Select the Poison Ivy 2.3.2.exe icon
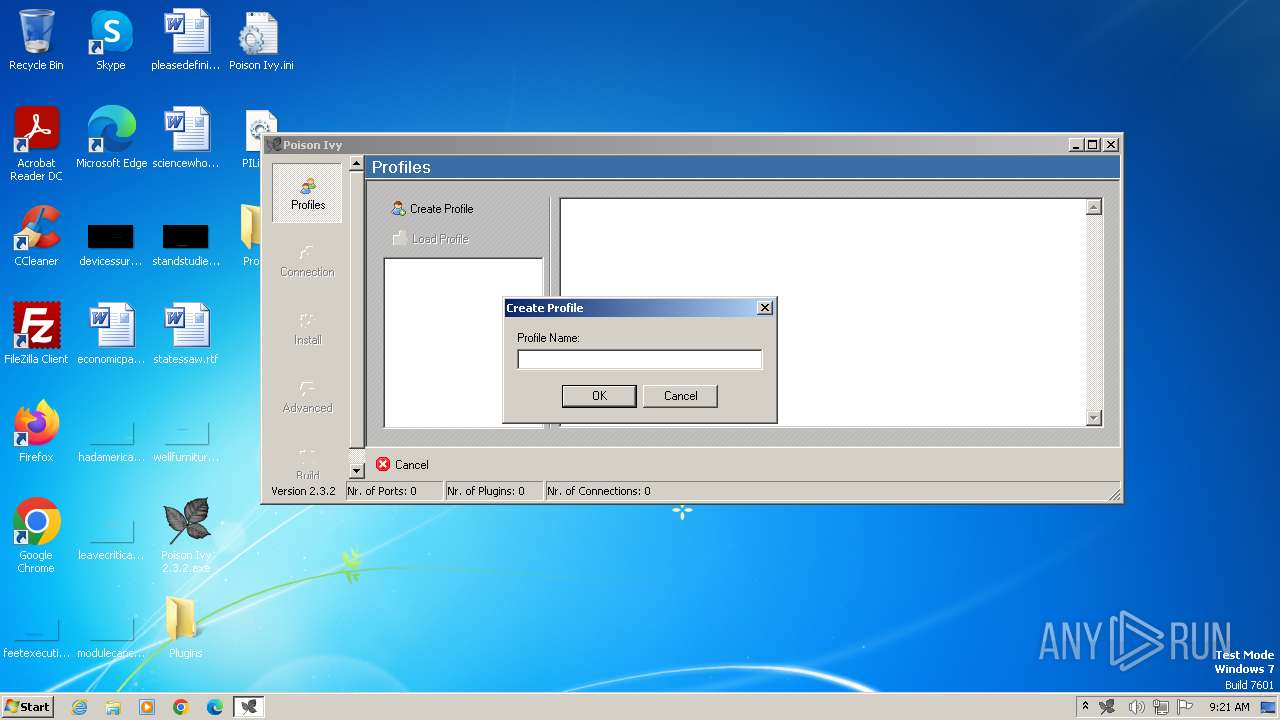The image size is (1280, 720). 186,536
